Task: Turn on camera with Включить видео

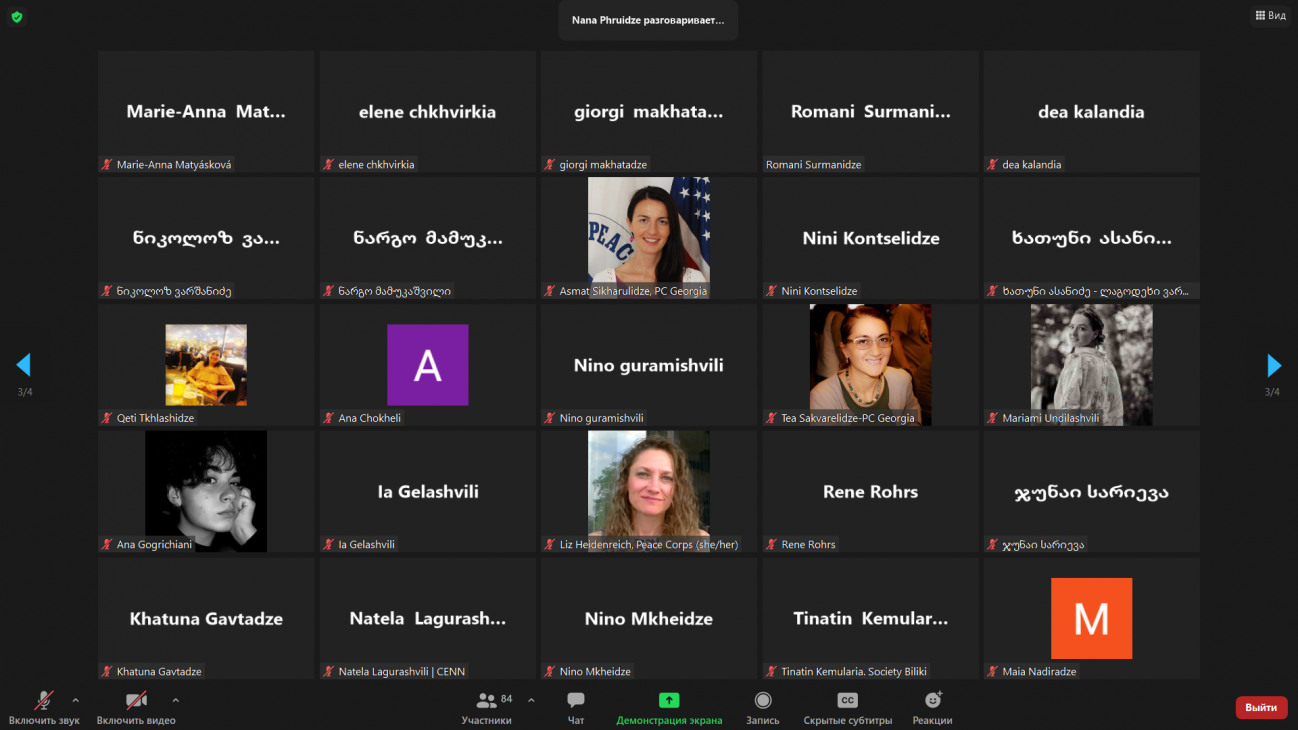Action: point(136,701)
